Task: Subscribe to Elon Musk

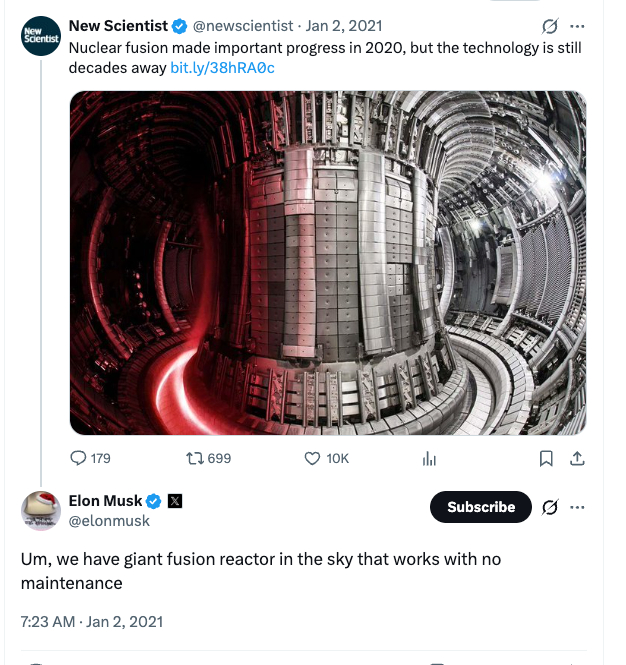Action: point(480,507)
